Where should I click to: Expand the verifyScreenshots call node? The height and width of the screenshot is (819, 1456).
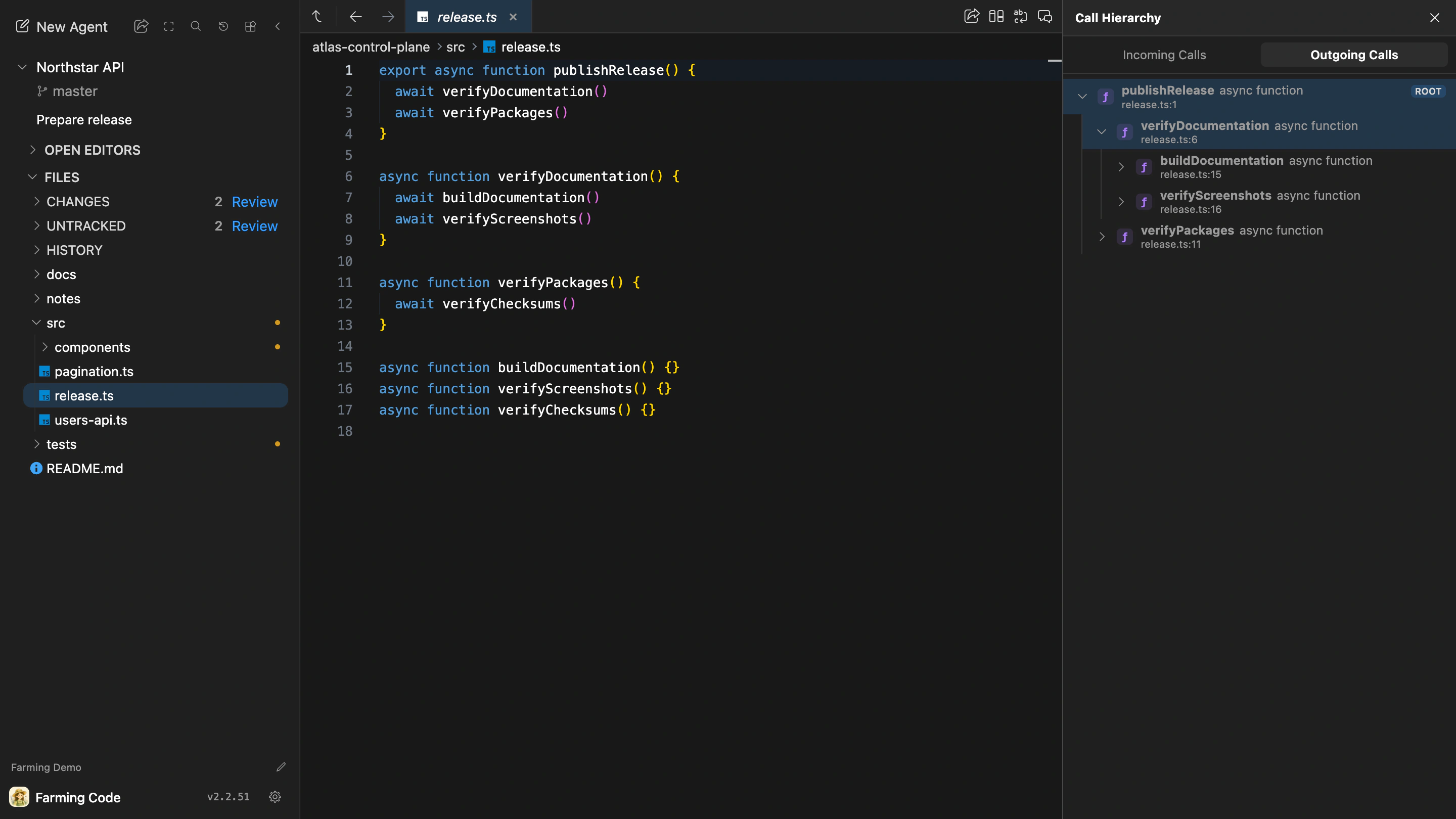coord(1121,202)
